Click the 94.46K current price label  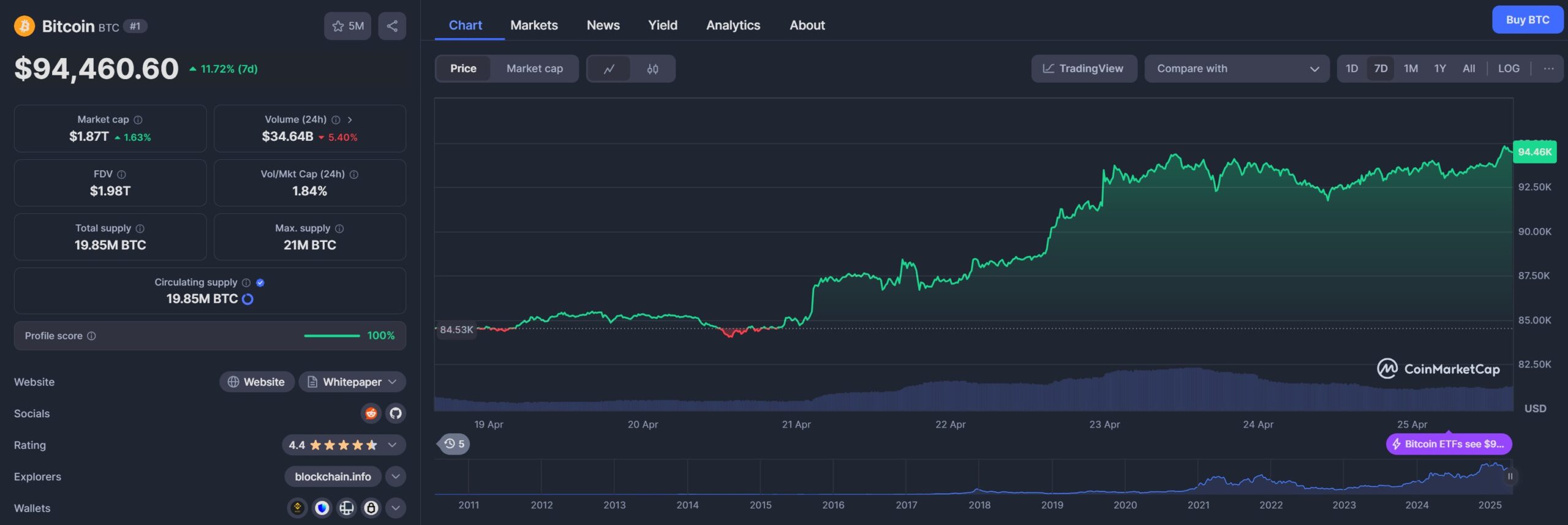click(x=1534, y=152)
